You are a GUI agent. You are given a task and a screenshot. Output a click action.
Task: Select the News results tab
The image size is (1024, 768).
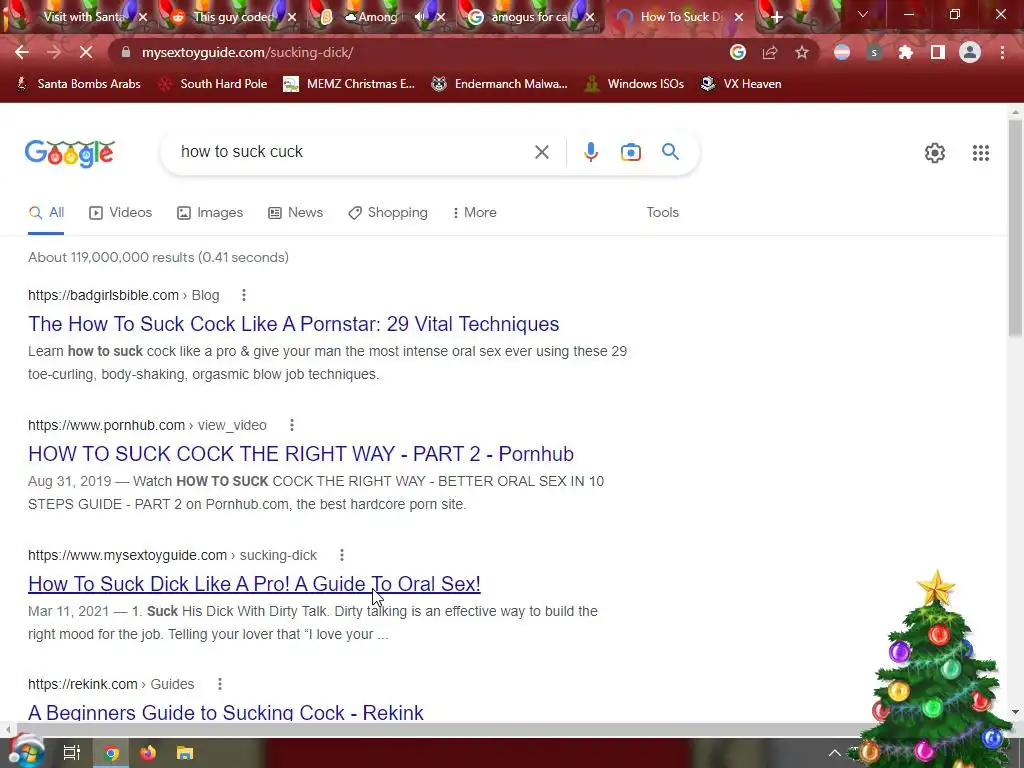coord(296,212)
